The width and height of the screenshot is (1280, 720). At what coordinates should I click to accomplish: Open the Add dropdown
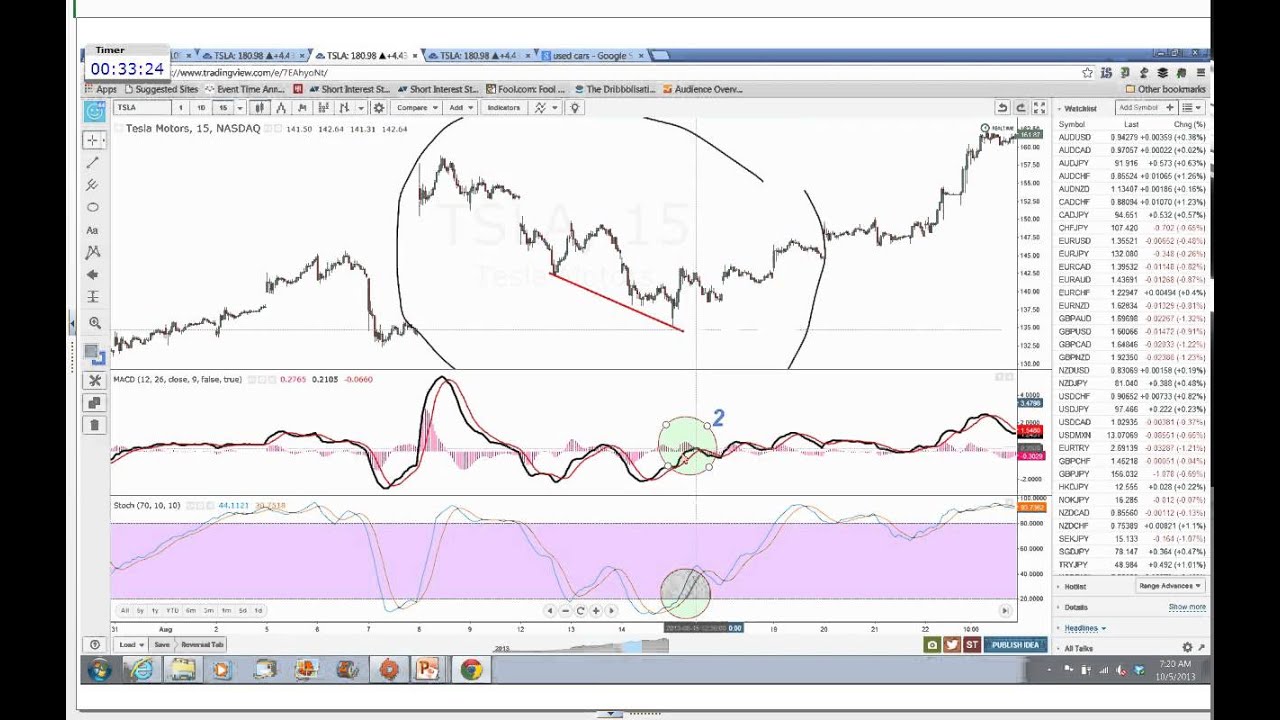[460, 107]
